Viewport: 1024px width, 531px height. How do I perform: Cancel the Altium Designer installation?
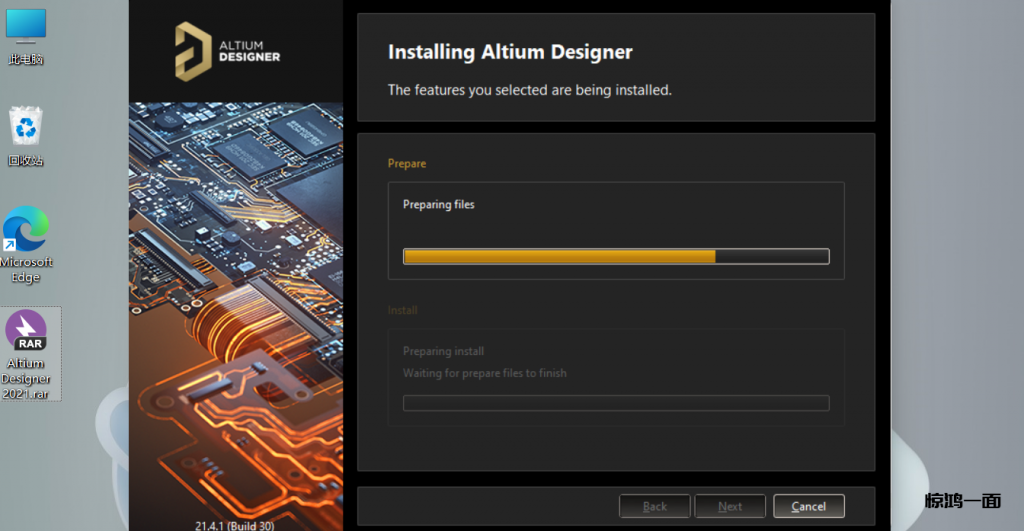(x=808, y=506)
